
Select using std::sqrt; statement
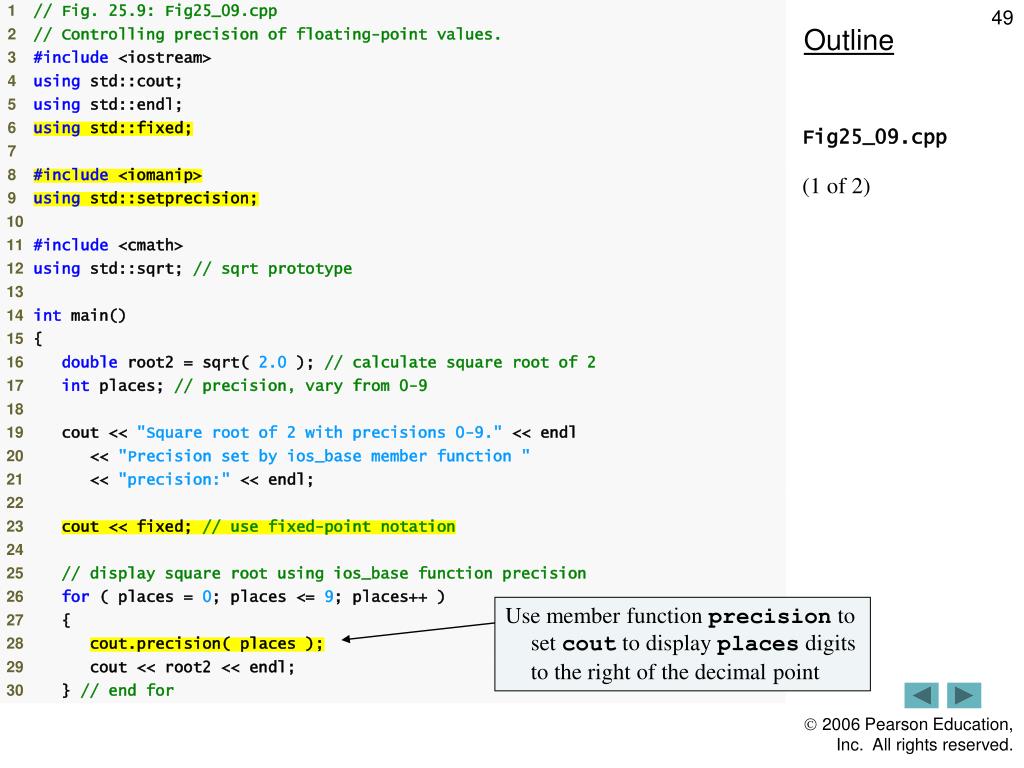[x=108, y=268]
